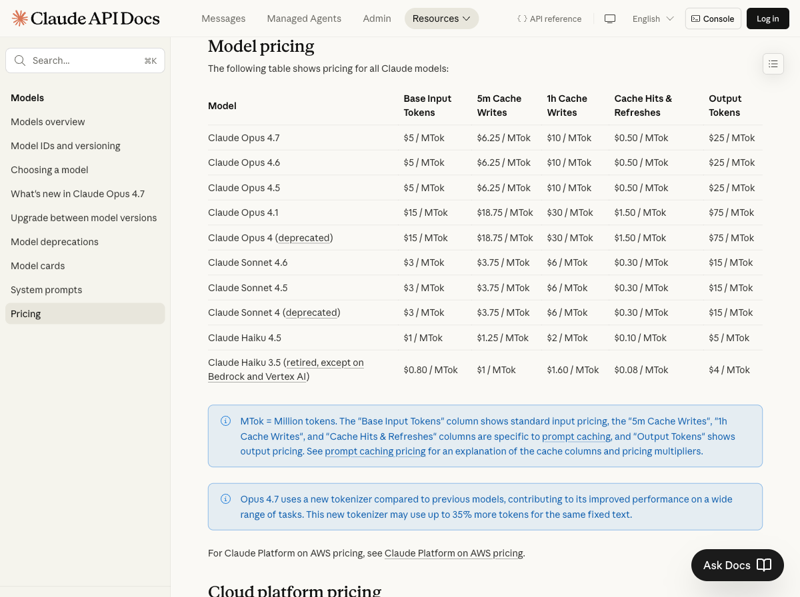Follow the Haiku 3.5 retired link
Viewport: 800px width, 597px height.
click(286, 369)
